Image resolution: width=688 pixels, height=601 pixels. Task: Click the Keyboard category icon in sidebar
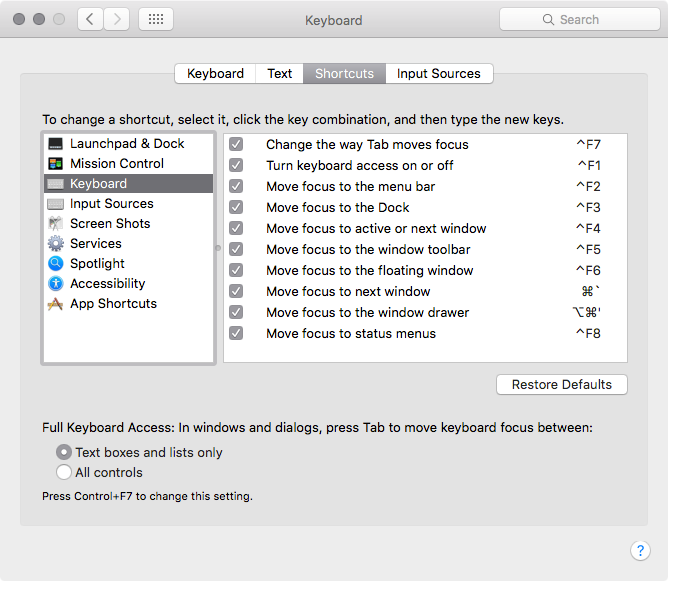pyautogui.click(x=55, y=184)
